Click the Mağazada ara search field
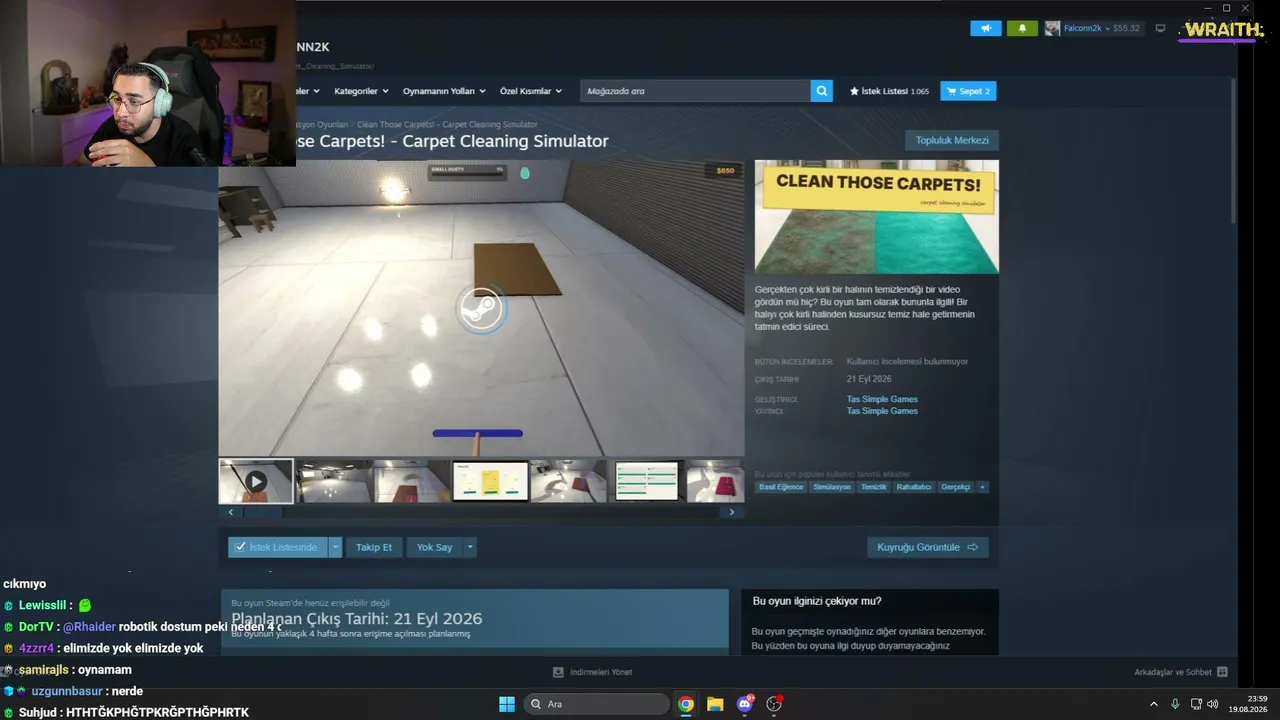 click(695, 91)
